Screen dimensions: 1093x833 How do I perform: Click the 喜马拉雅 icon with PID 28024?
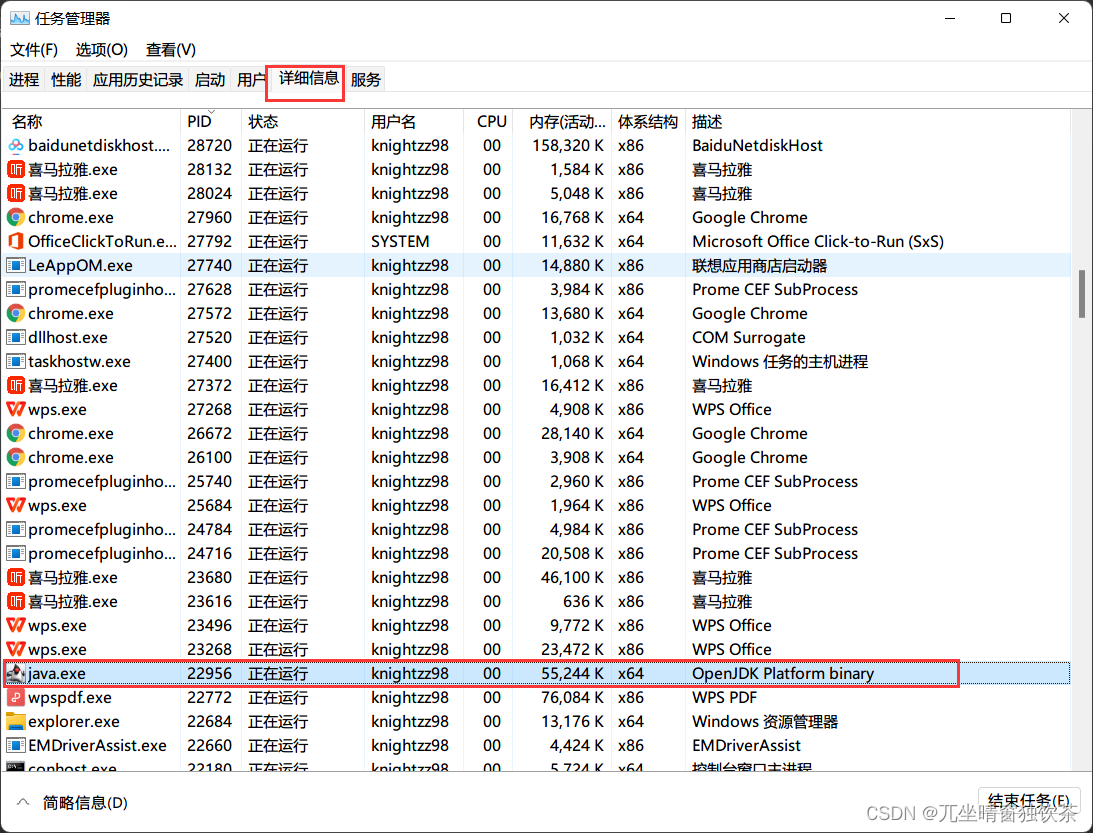click(x=15, y=194)
